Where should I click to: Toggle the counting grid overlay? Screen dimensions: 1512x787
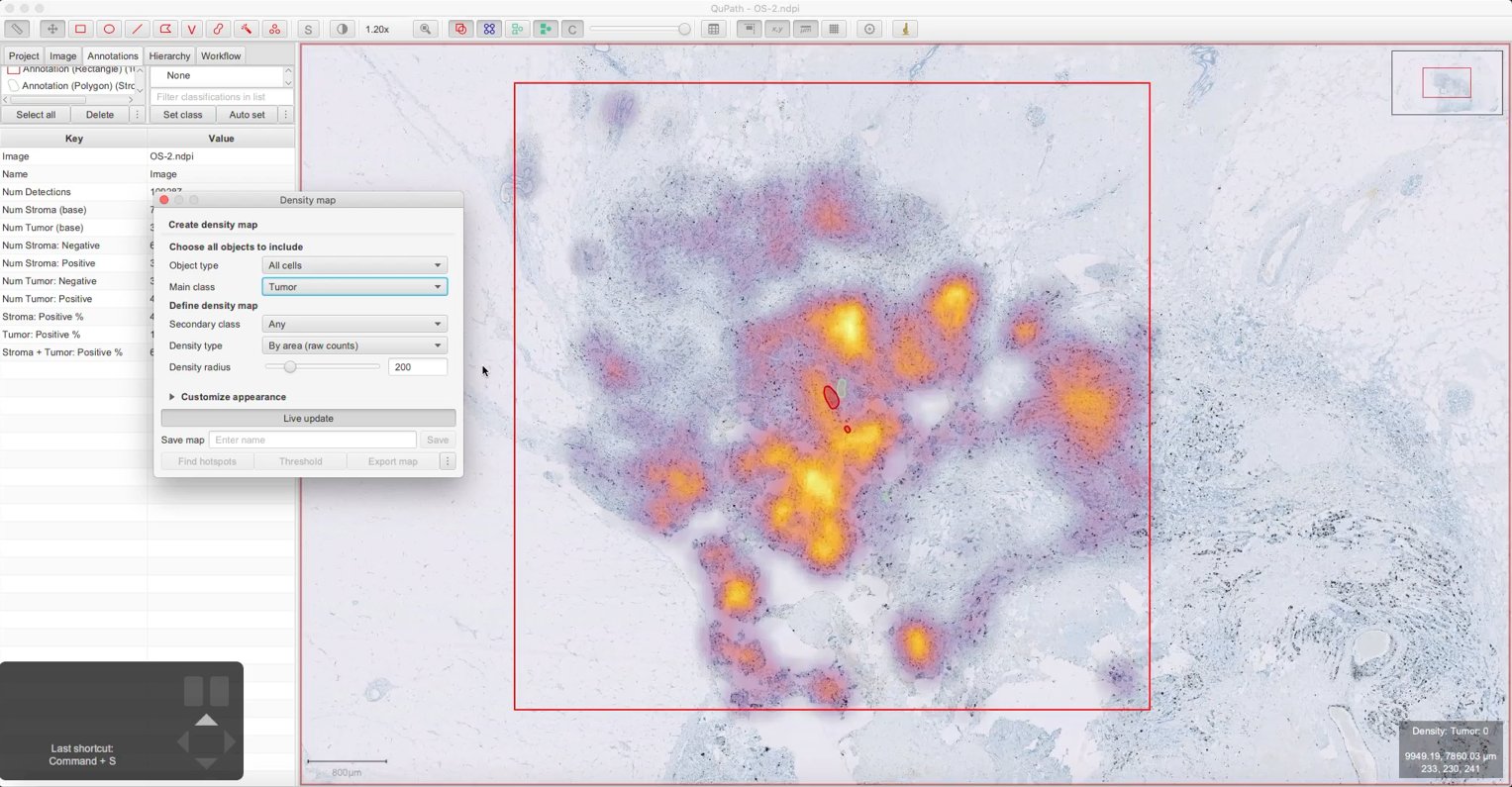(x=834, y=29)
